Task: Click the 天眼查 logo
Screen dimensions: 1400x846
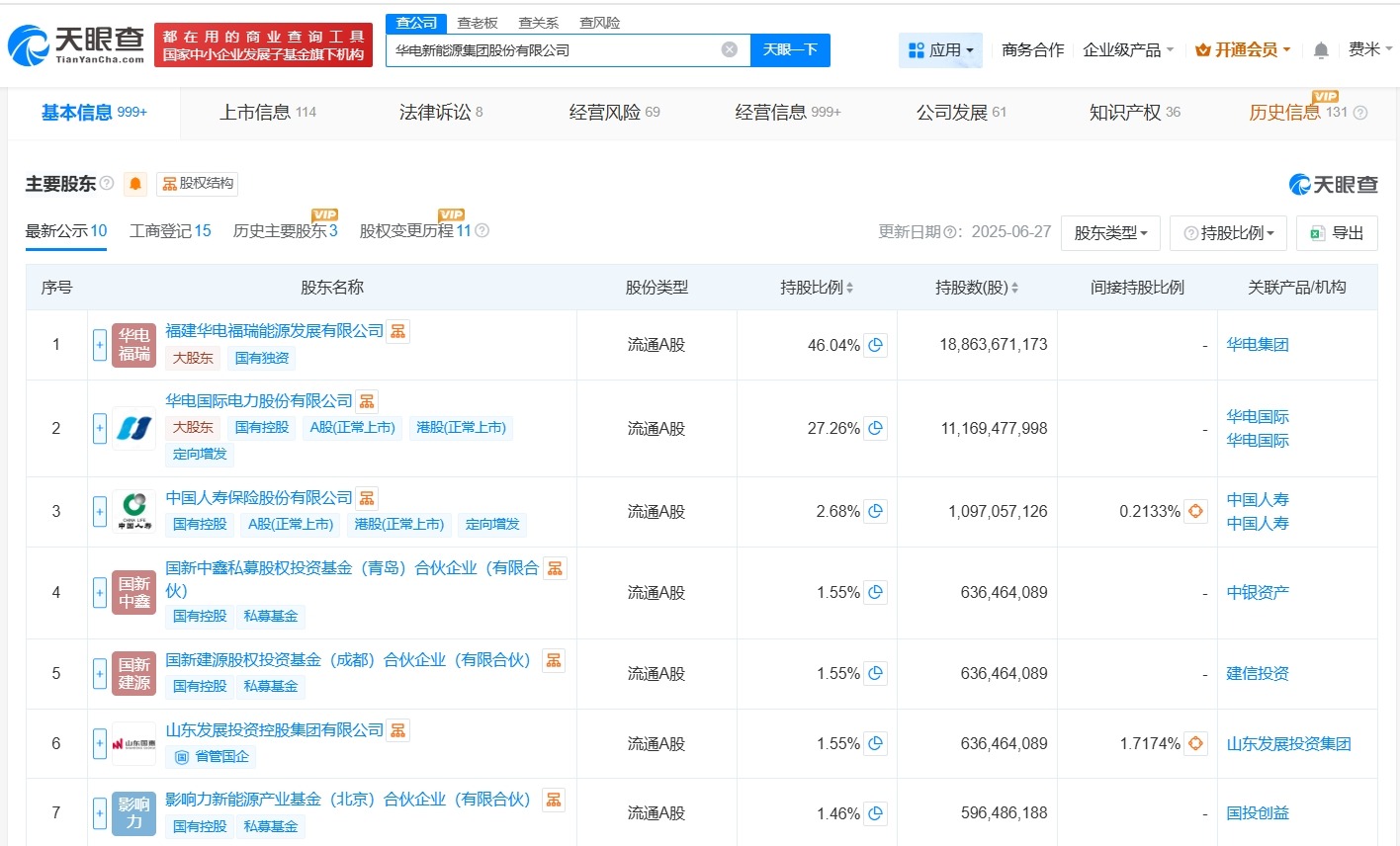Action: click(73, 41)
